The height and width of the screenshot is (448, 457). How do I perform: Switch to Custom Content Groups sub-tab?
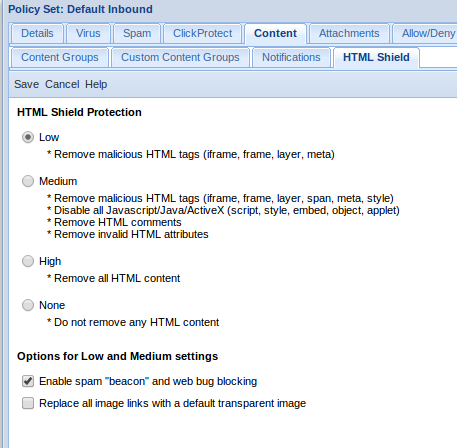pos(180,57)
